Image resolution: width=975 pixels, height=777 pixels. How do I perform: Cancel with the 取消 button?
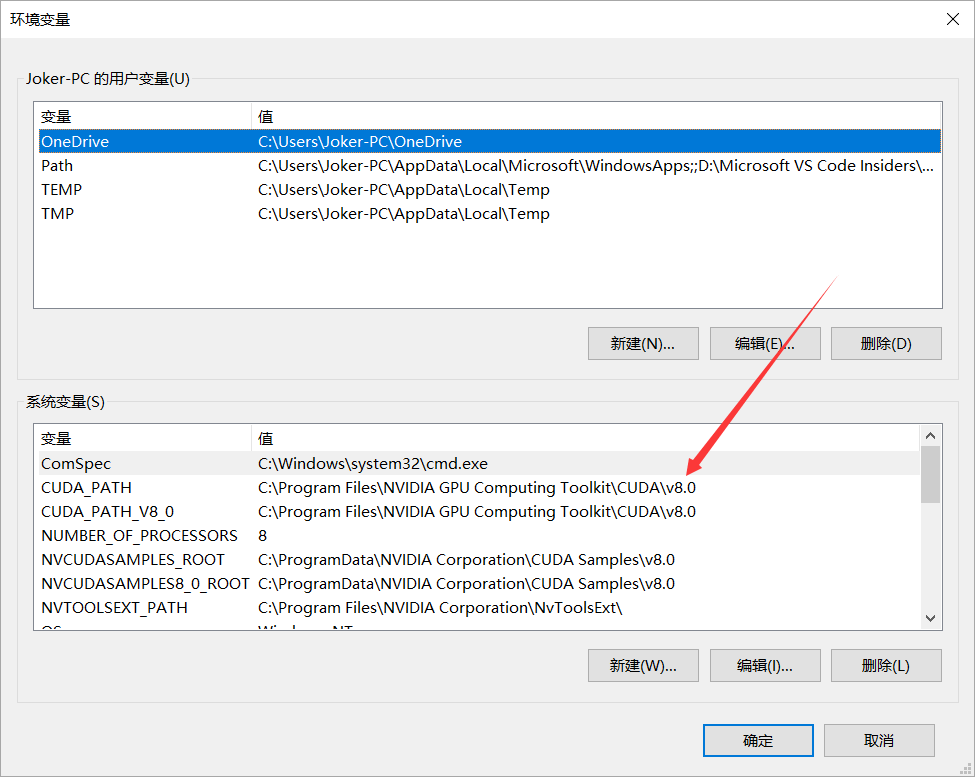coord(879,740)
